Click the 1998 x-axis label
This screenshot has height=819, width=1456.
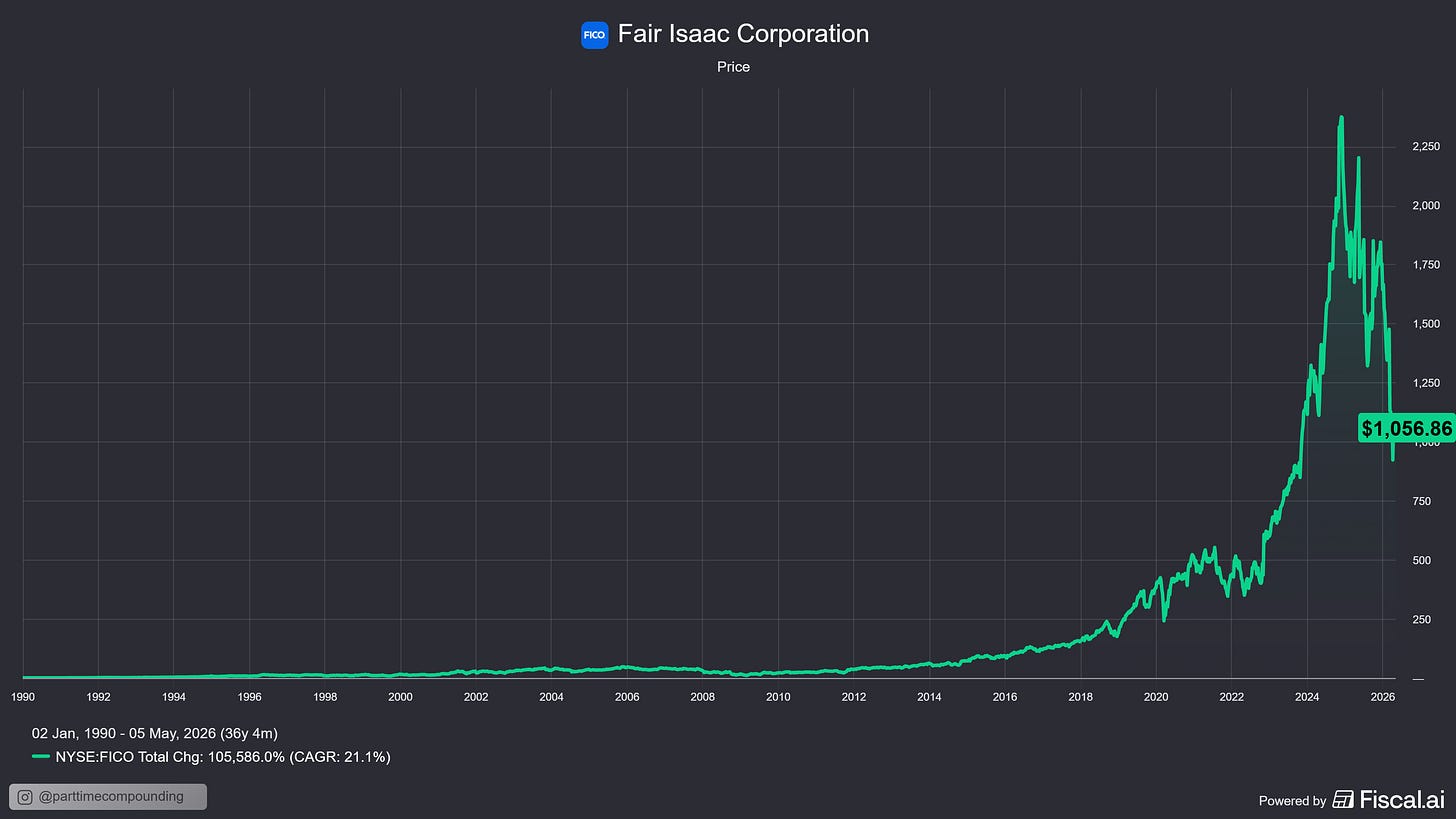pos(325,696)
